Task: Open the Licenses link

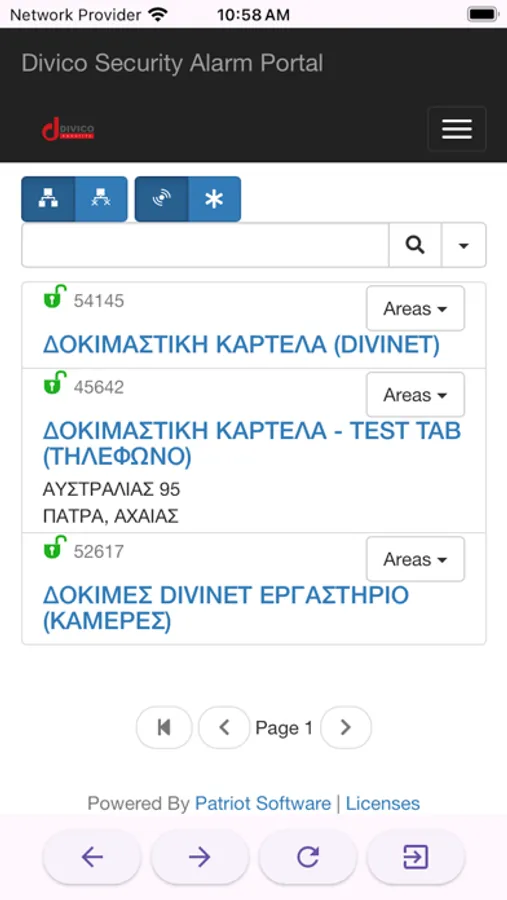Action: (382, 803)
